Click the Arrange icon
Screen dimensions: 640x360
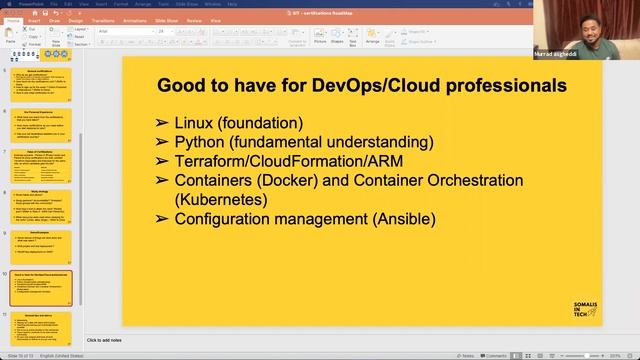coord(372,33)
